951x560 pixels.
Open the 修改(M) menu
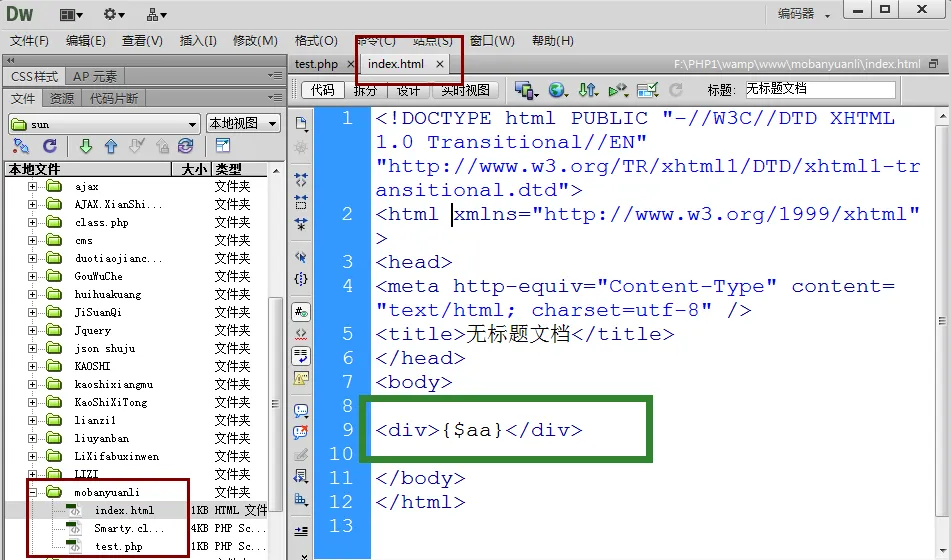point(255,41)
